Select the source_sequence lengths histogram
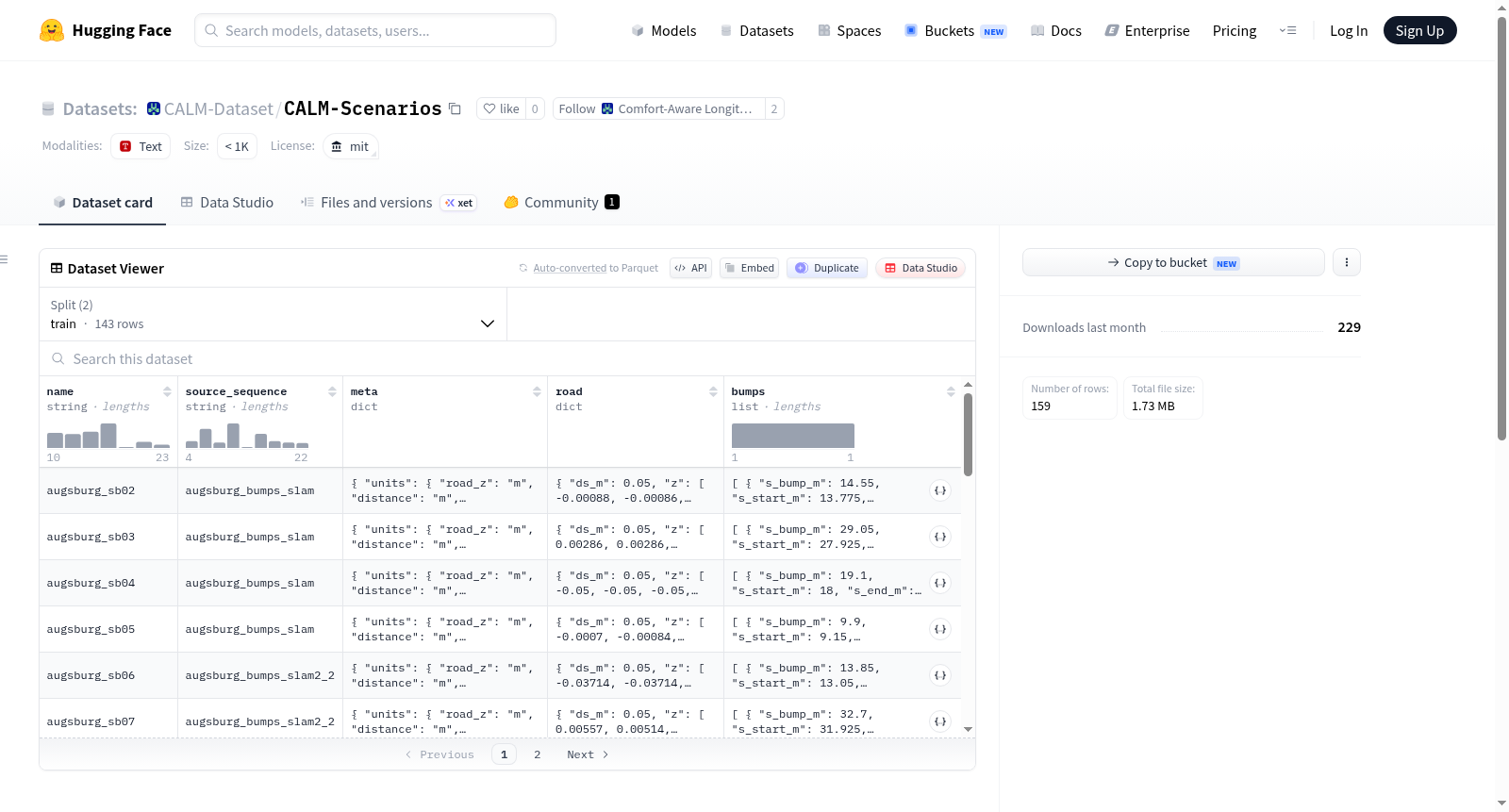This screenshot has width=1509, height=812. [247, 436]
